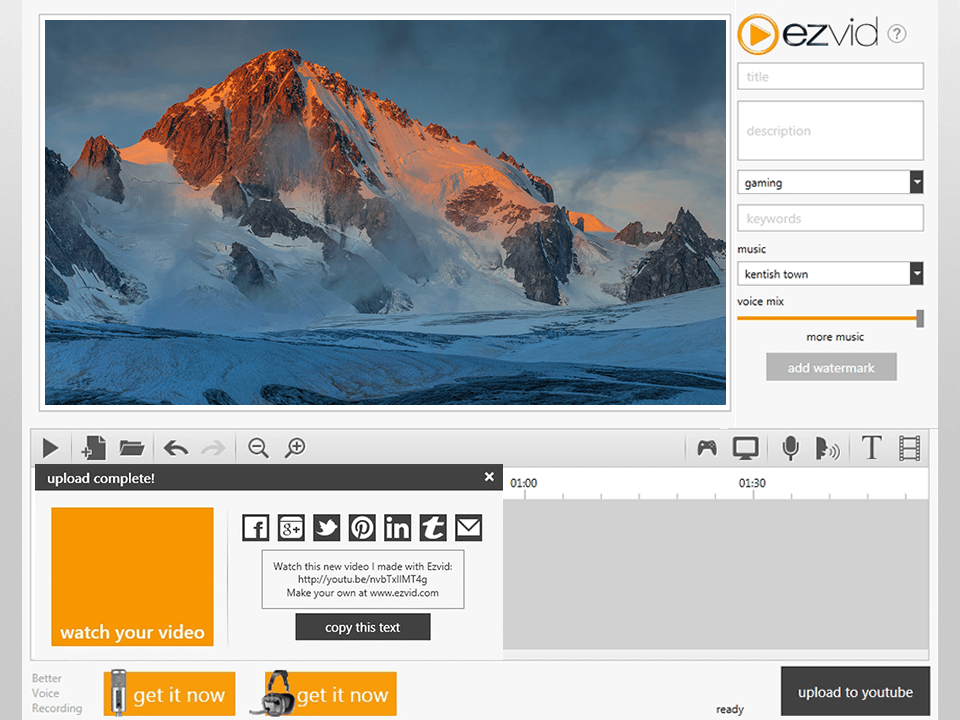960x720 pixels.
Task: Click the screen capture monitor icon
Action: pyautogui.click(x=745, y=448)
